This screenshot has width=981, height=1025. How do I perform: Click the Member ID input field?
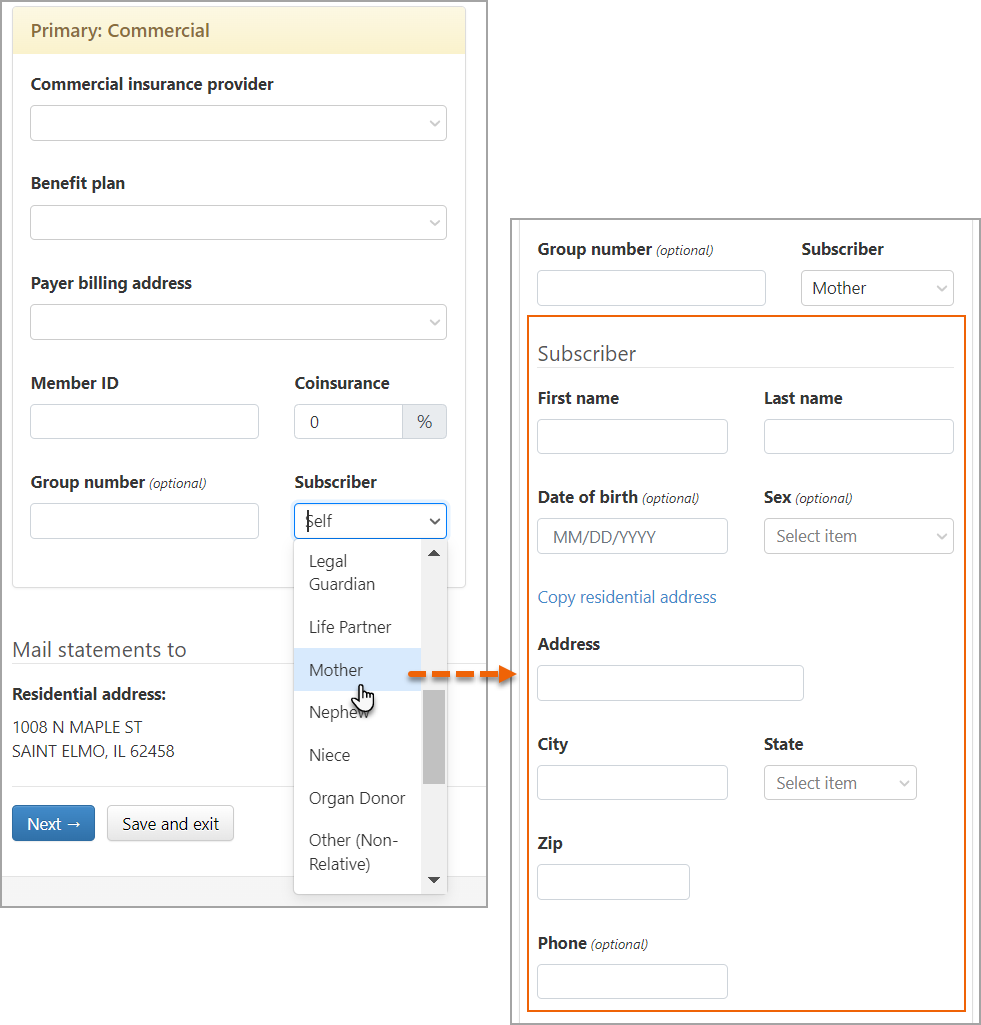[x=144, y=421]
